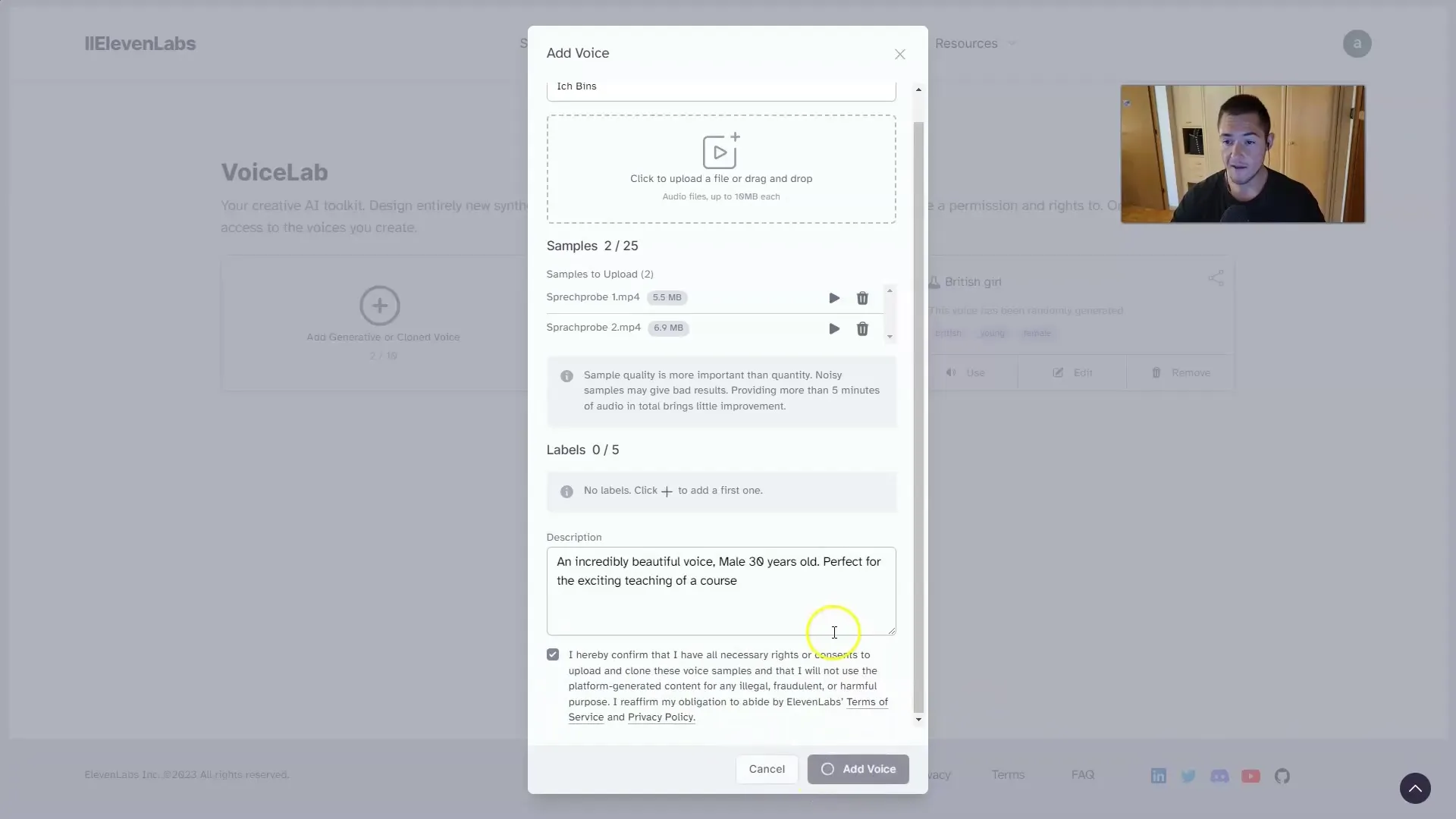Click the info icon near sample quality tip
The width and height of the screenshot is (1456, 819).
click(567, 376)
